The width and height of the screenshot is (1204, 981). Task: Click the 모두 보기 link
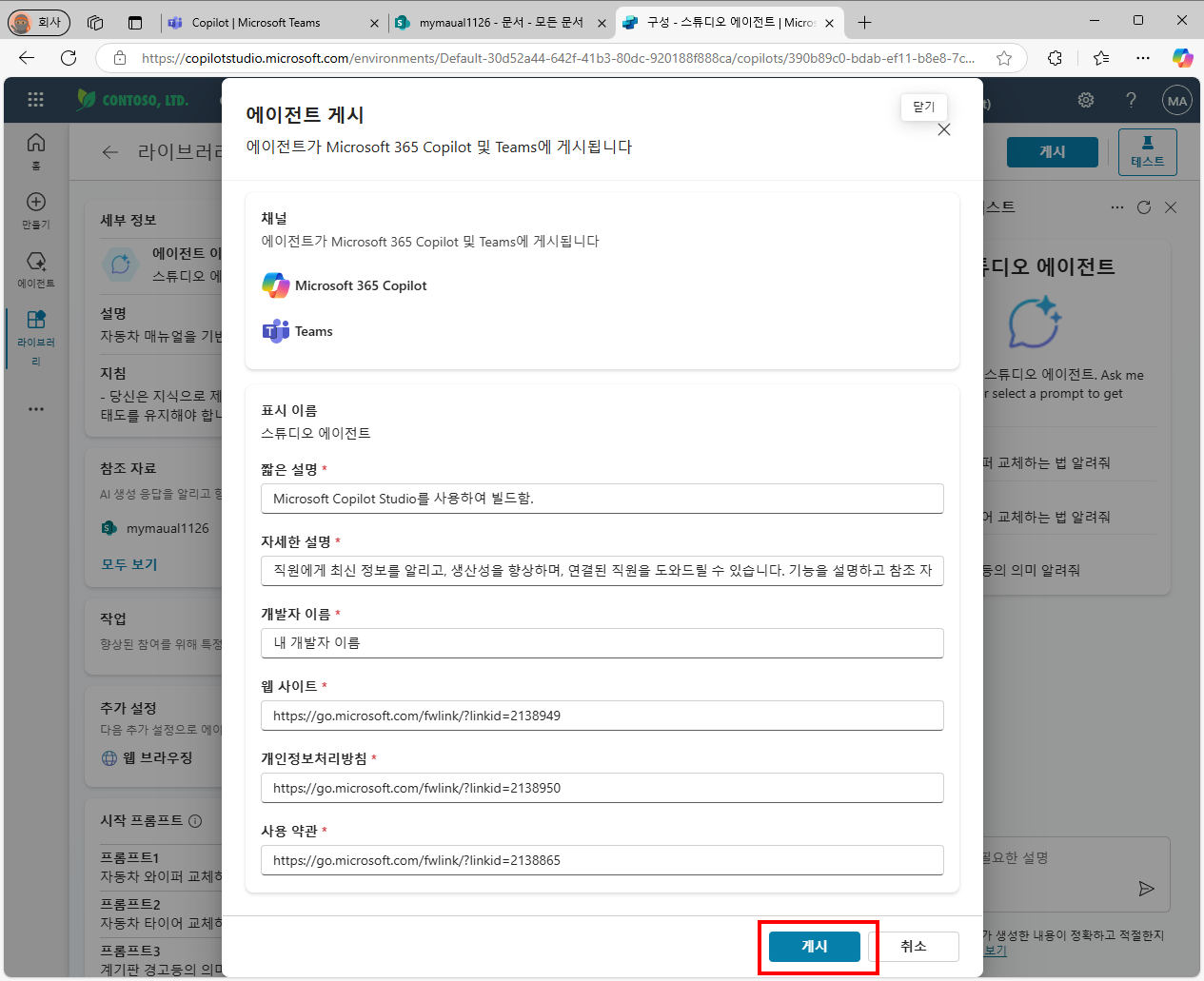(129, 564)
